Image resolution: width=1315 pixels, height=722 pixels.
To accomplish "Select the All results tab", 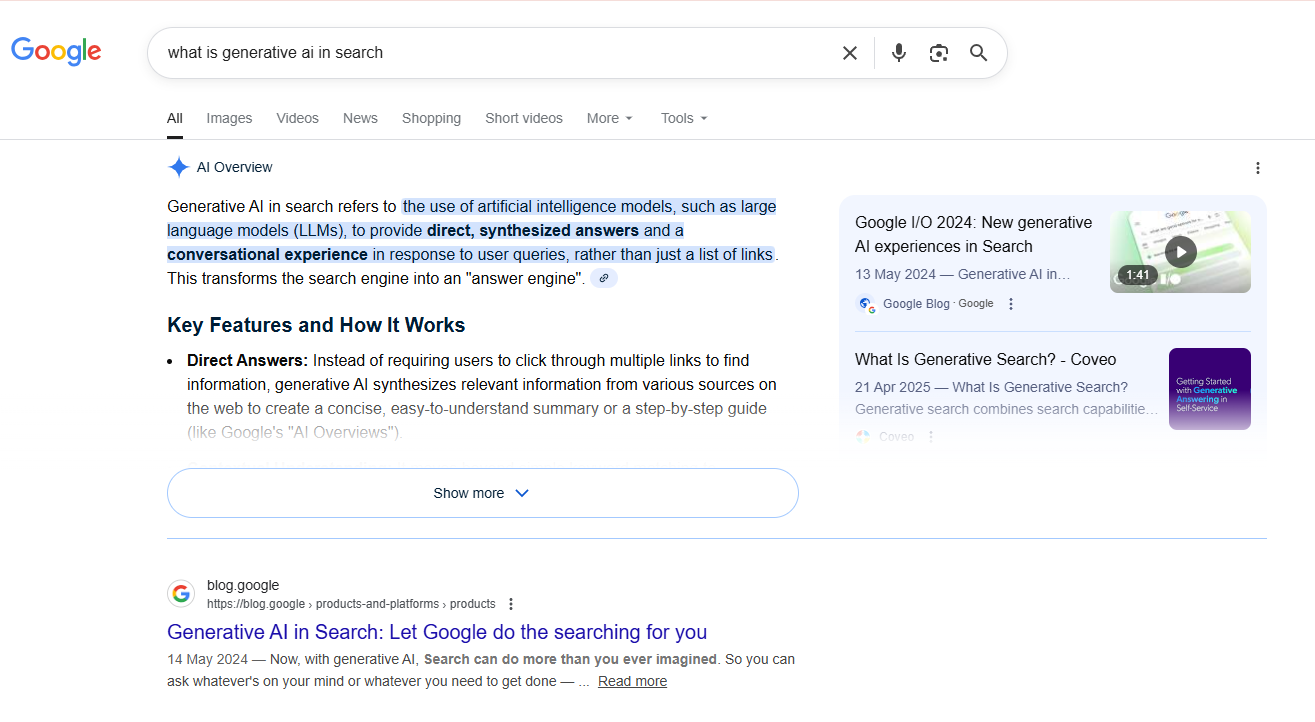I will (x=175, y=118).
